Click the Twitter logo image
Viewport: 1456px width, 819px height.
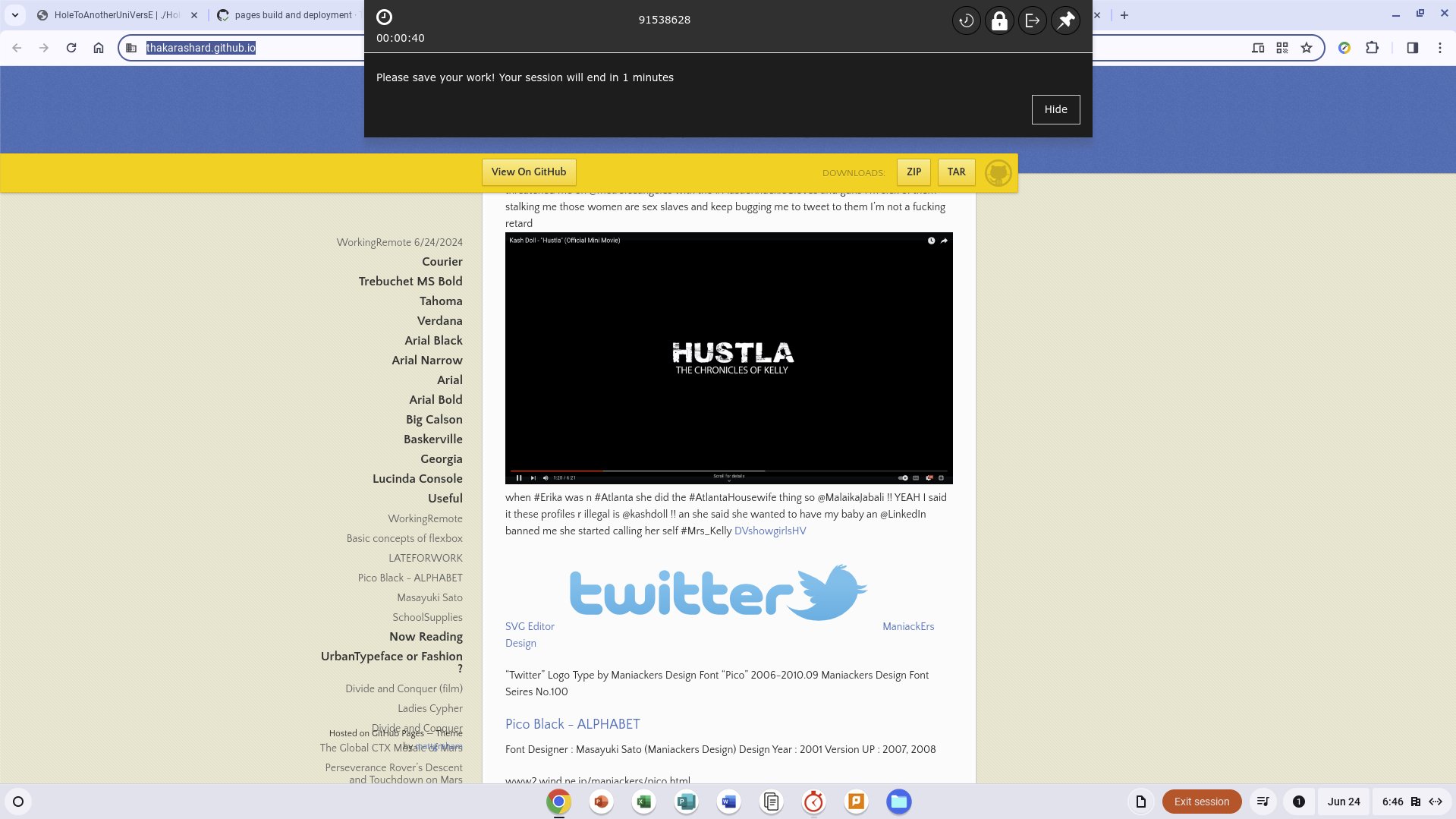click(718, 592)
